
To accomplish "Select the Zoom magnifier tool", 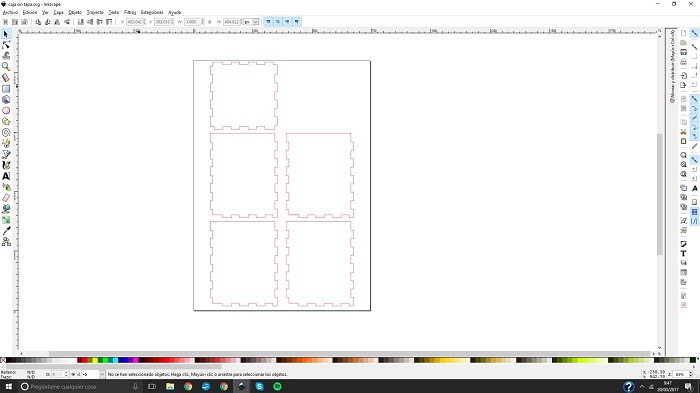I will pyautogui.click(x=6, y=67).
